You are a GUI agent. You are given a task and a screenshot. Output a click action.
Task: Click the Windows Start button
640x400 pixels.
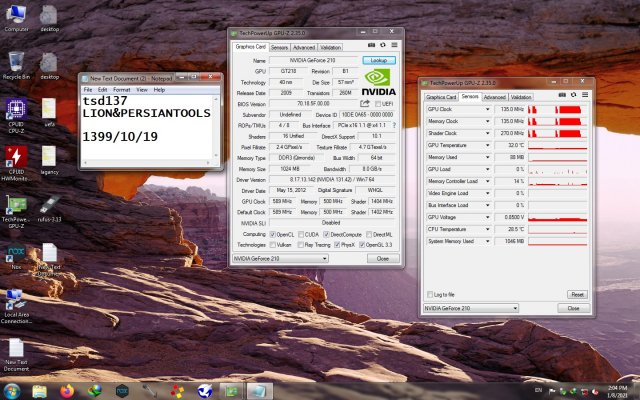pyautogui.click(x=12, y=390)
